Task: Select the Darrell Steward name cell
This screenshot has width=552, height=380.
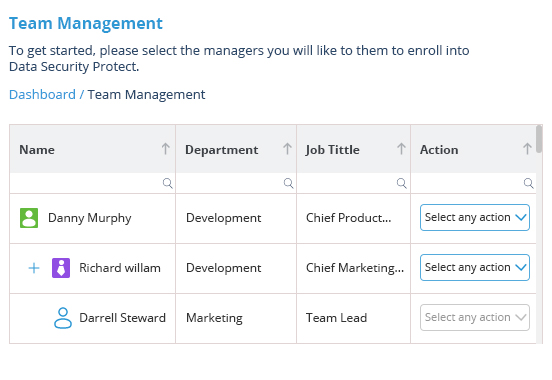Action: click(x=92, y=318)
